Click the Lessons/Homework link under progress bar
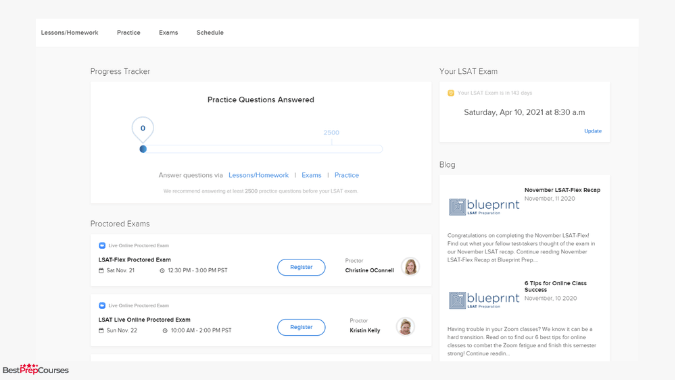Screen dimensions: 675x380 click(x=258, y=175)
